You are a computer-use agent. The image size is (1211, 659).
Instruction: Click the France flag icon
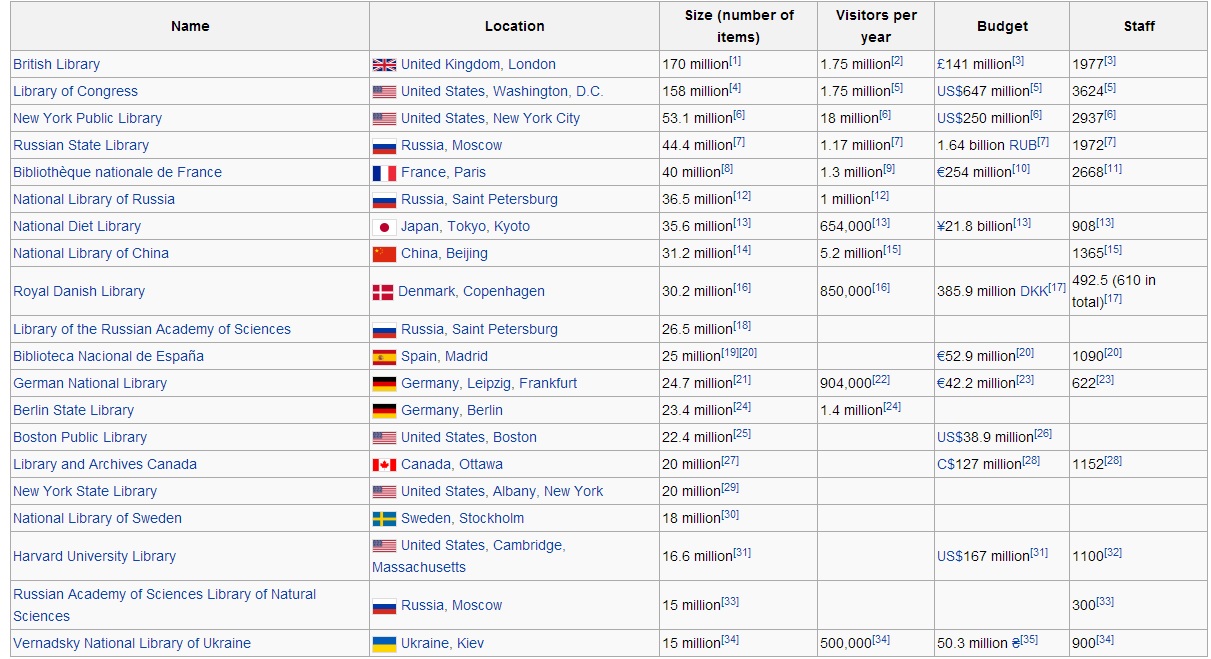point(384,173)
